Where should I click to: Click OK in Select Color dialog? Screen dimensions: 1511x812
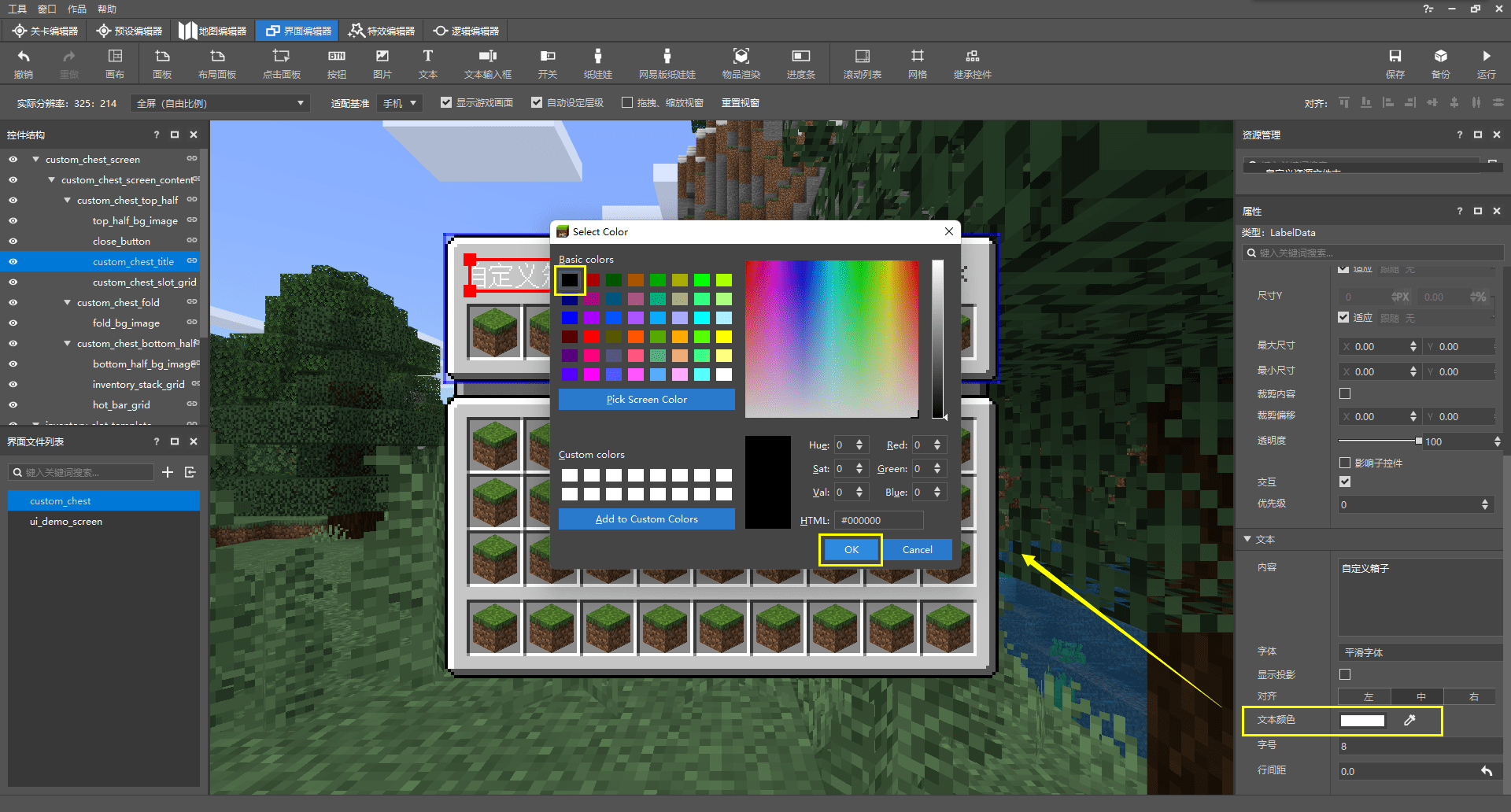851,550
